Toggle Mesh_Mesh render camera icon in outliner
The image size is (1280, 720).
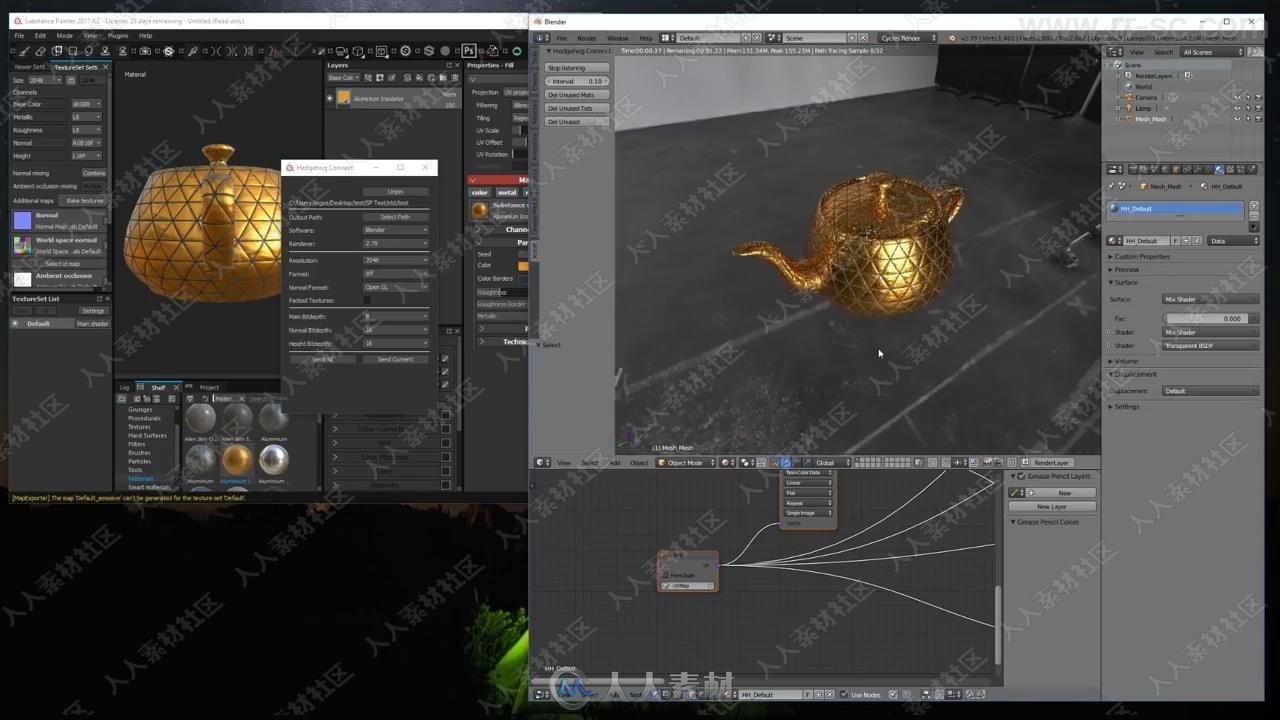click(x=1258, y=118)
